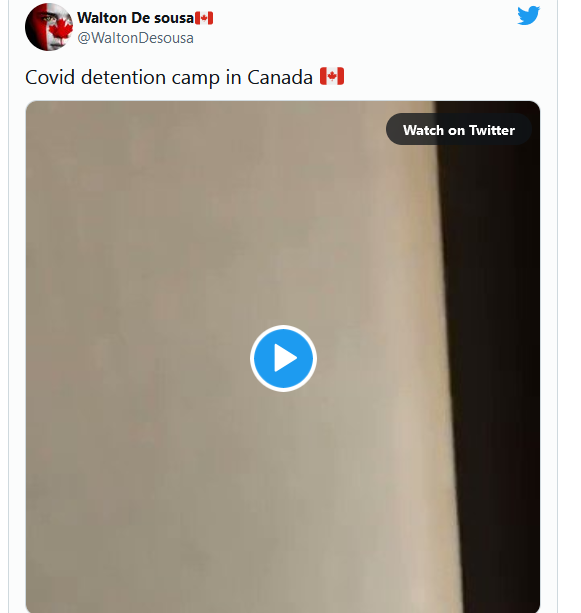
Task: Click the word Canada in tweet text
Action: [x=280, y=77]
